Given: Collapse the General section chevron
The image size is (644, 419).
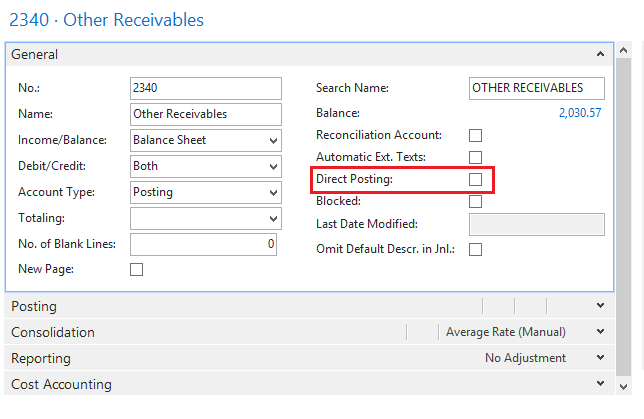Looking at the screenshot, I should pos(600,54).
